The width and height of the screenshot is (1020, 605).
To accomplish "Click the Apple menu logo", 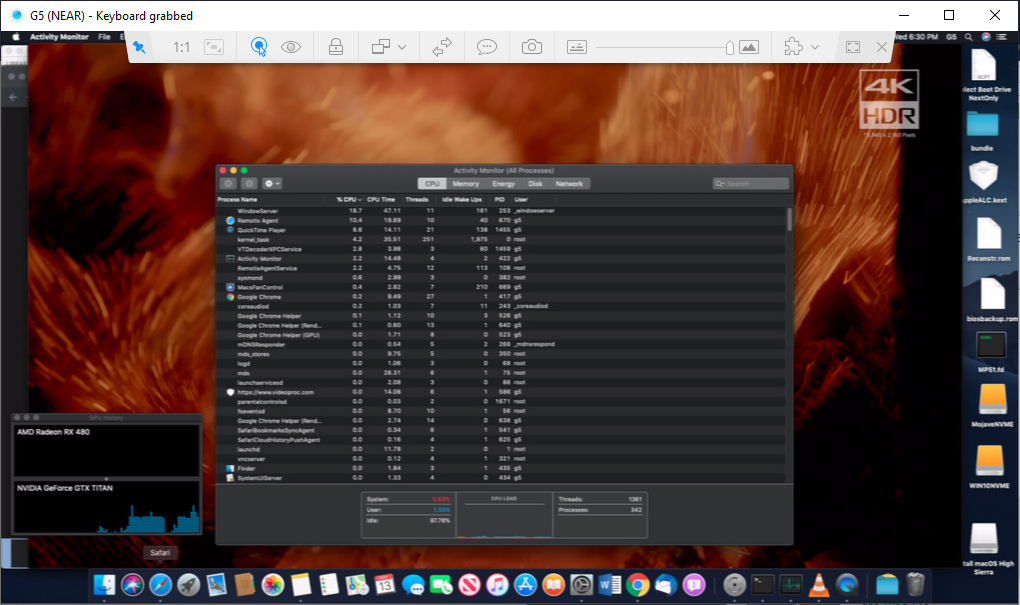I will pyautogui.click(x=16, y=37).
